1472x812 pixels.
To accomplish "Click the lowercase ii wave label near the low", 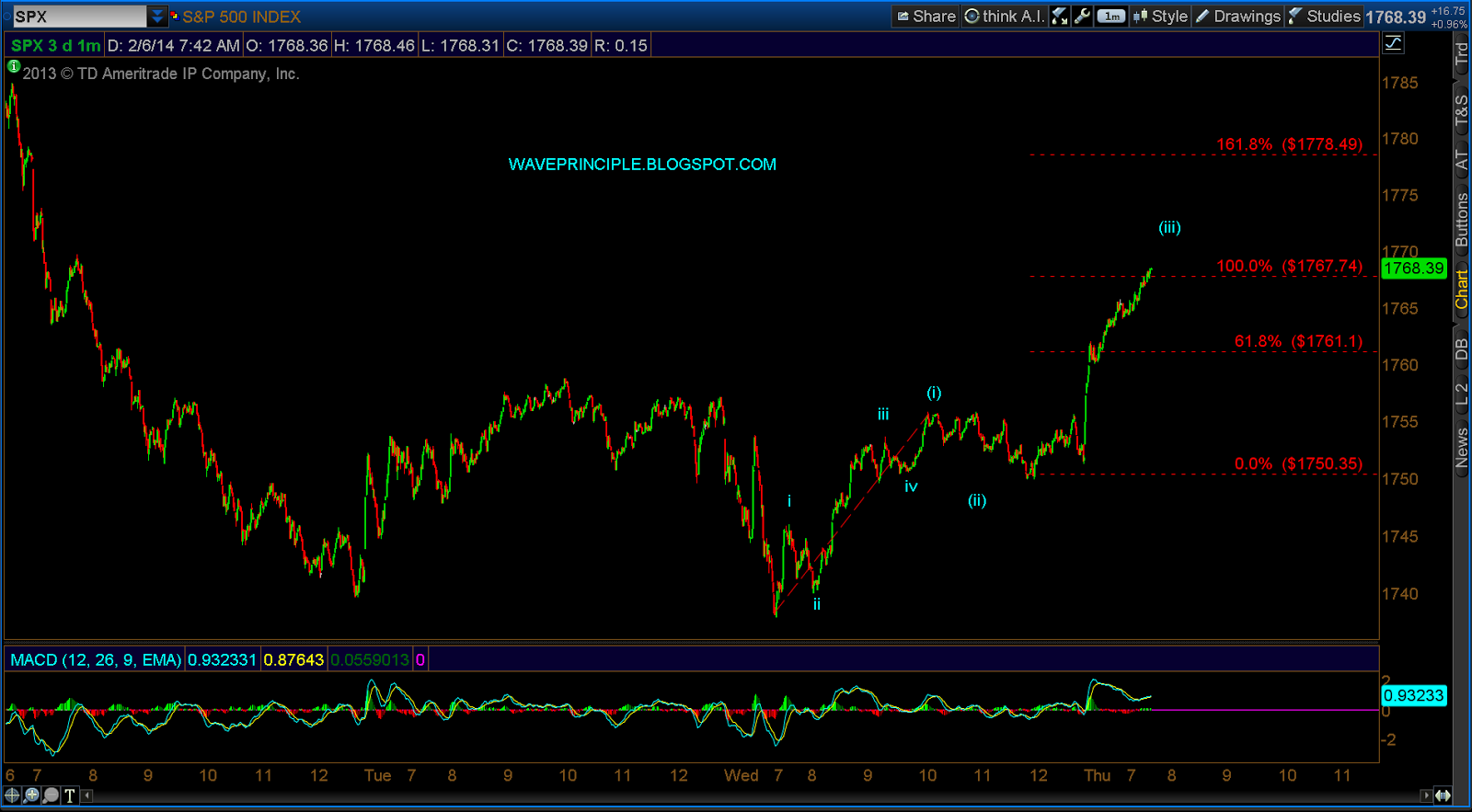I will (x=817, y=604).
